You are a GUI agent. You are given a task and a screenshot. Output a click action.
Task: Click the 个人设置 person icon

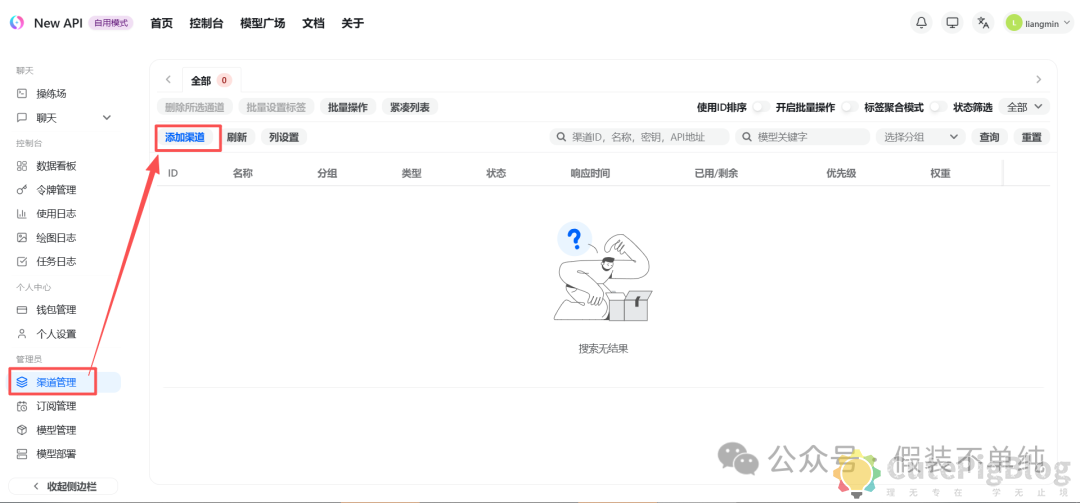[22, 334]
